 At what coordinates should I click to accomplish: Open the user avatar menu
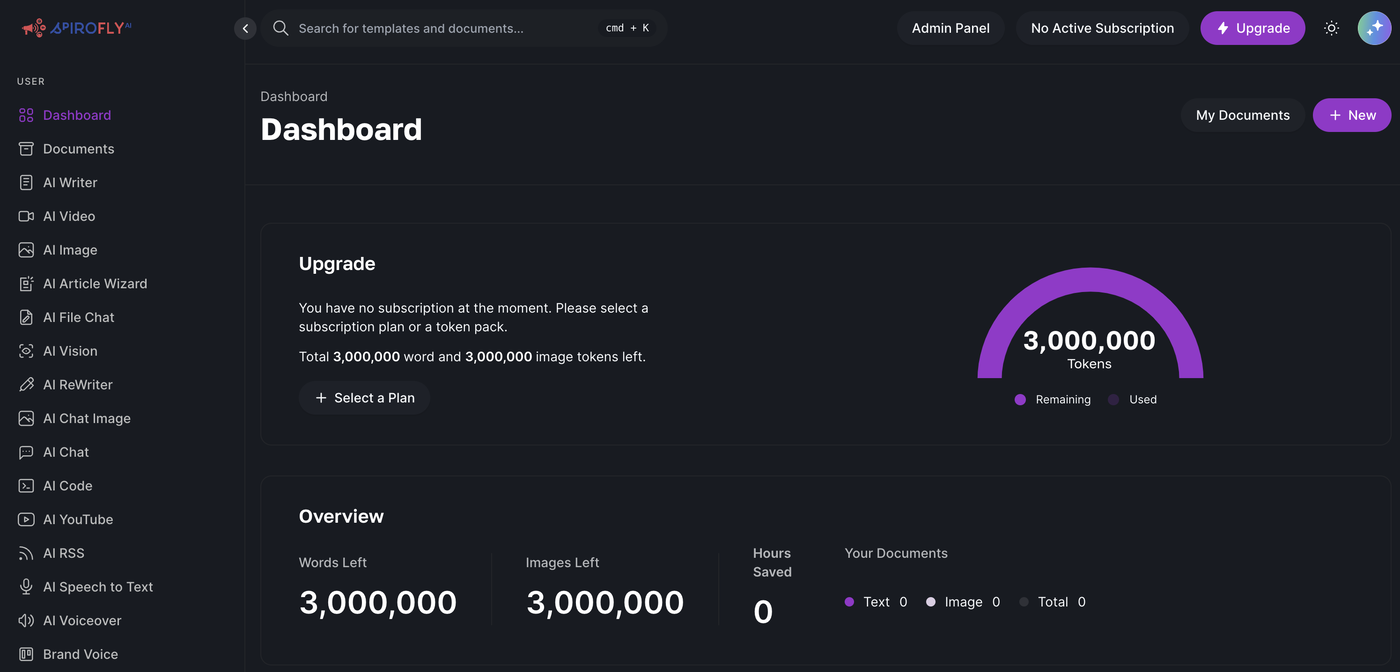click(x=1374, y=28)
